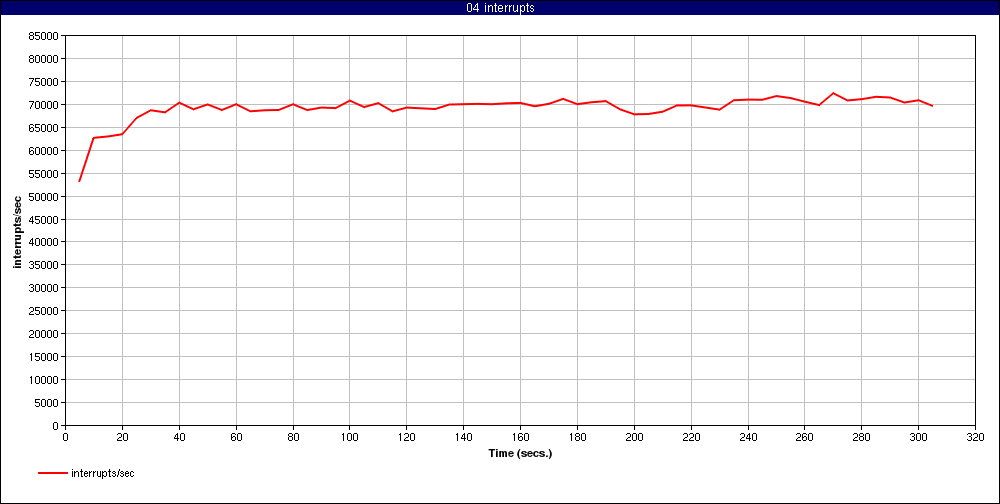Click the 80 tick on time axis
This screenshot has width=1000, height=504.
[x=293, y=437]
